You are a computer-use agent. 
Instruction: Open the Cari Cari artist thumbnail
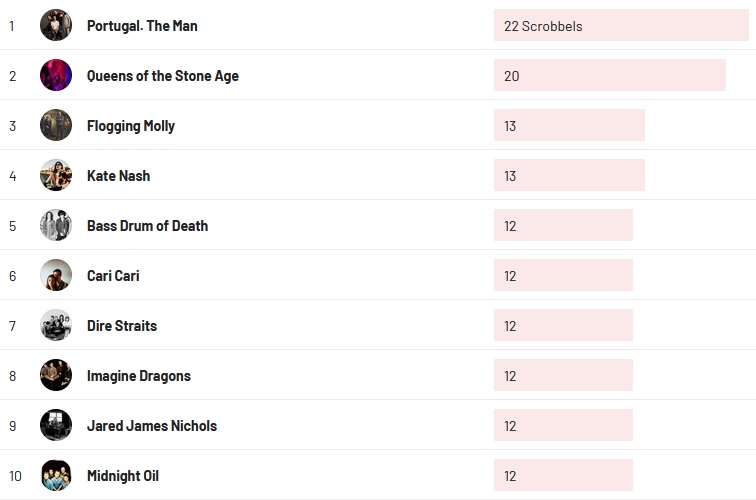click(56, 275)
